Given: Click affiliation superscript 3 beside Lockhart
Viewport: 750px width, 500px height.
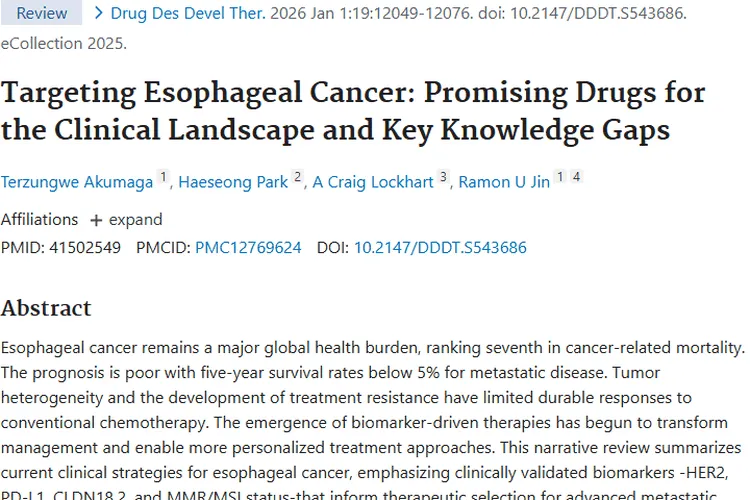Looking at the screenshot, I should click(x=443, y=178).
